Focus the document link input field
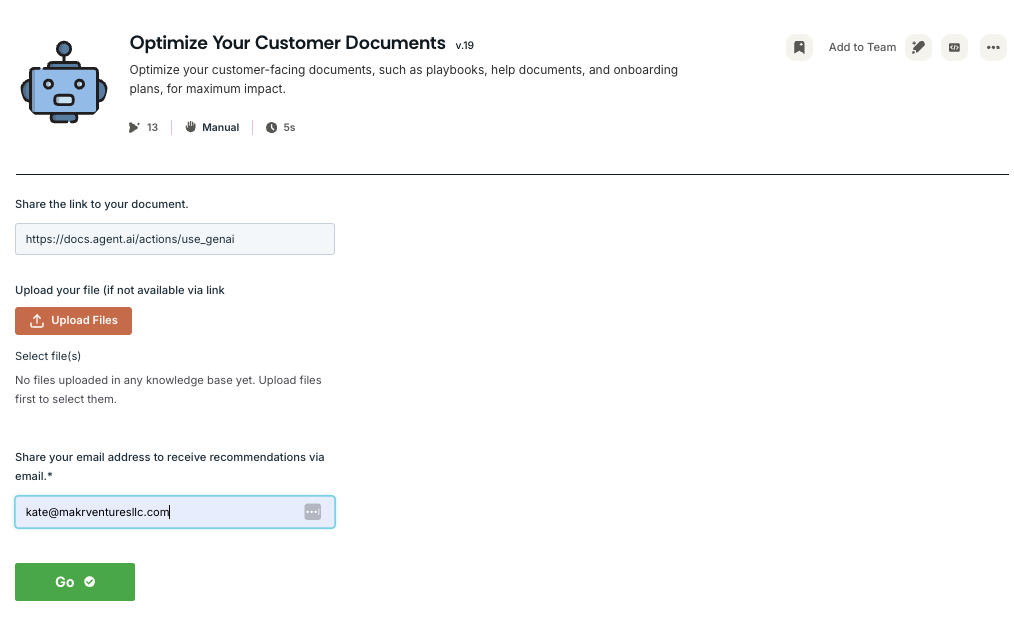1014x617 pixels. tap(174, 239)
